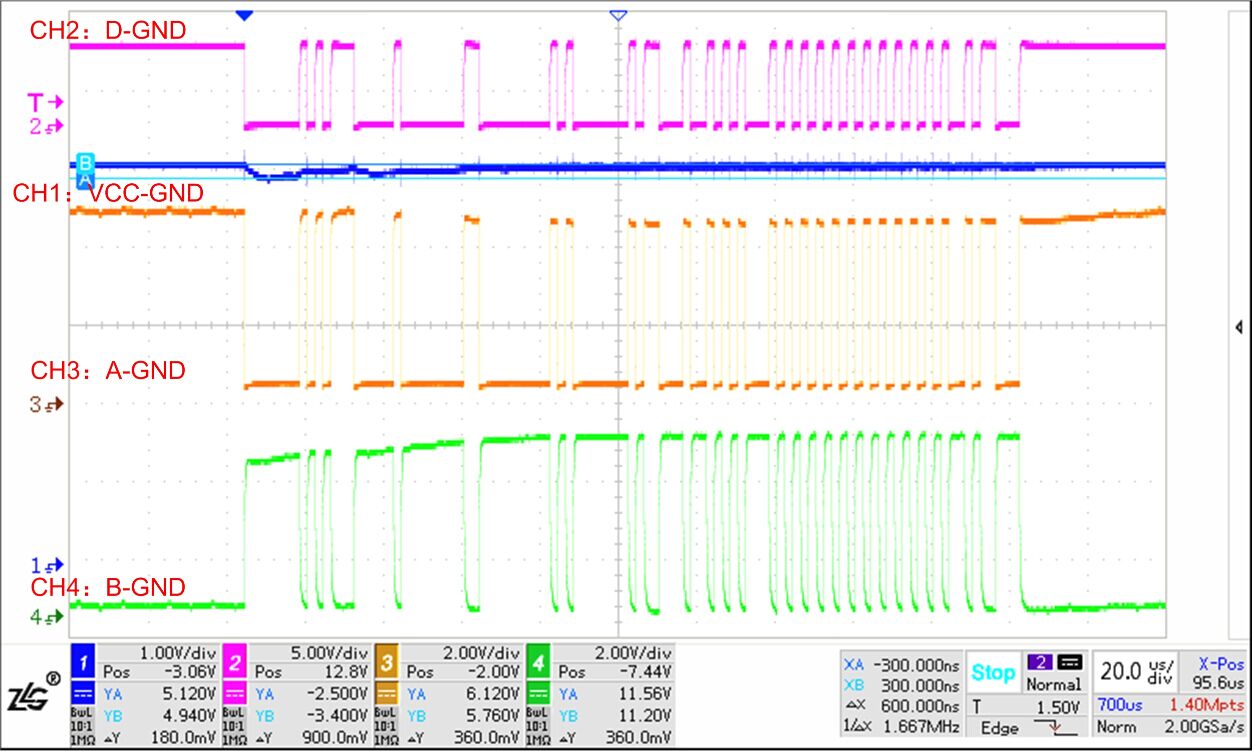
Task: Open the 20.0 us/div timebase setting
Action: pyautogui.click(x=1135, y=672)
